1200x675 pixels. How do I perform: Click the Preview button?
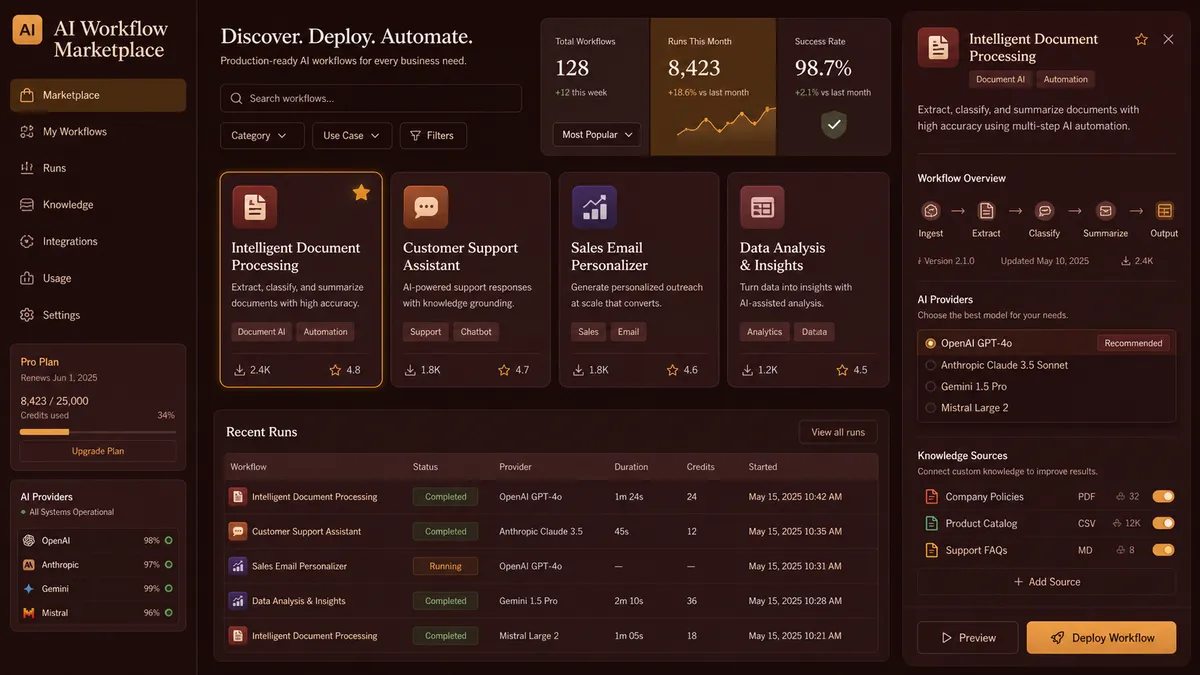[x=967, y=637]
